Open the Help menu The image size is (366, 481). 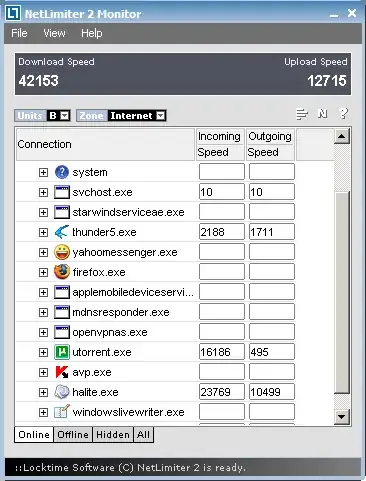[x=92, y=33]
